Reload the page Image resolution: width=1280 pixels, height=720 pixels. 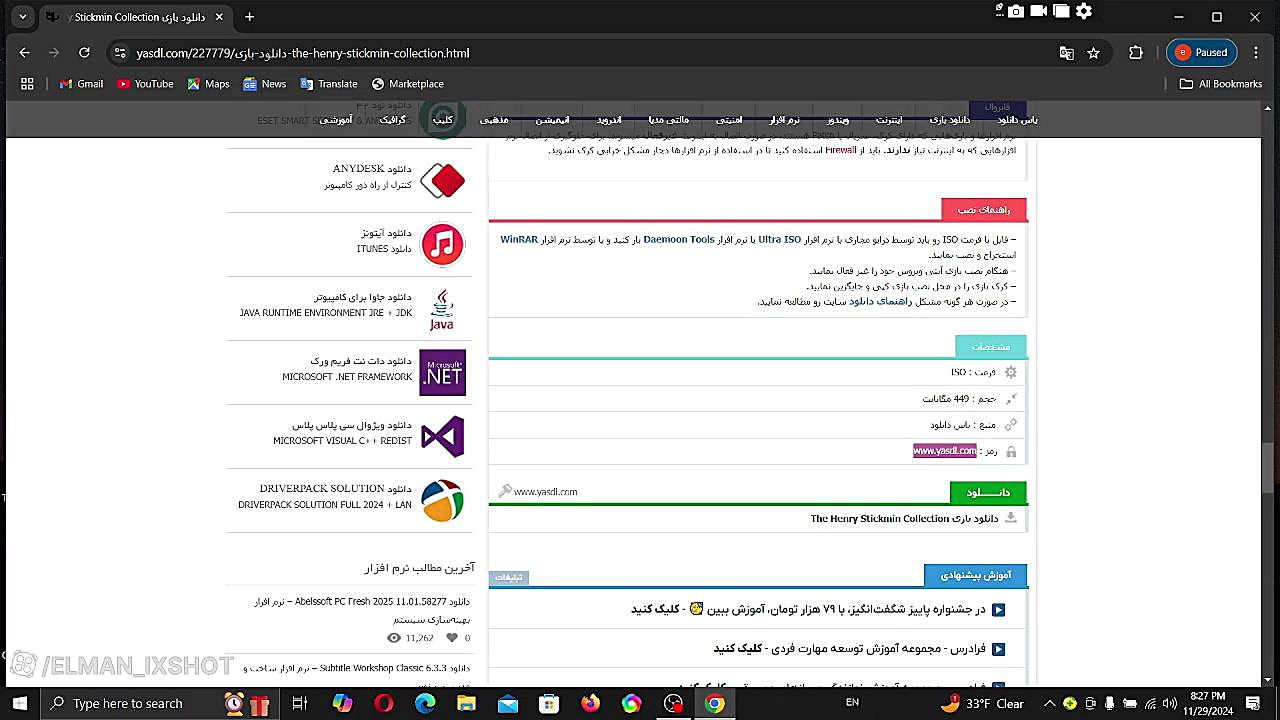coord(84,53)
